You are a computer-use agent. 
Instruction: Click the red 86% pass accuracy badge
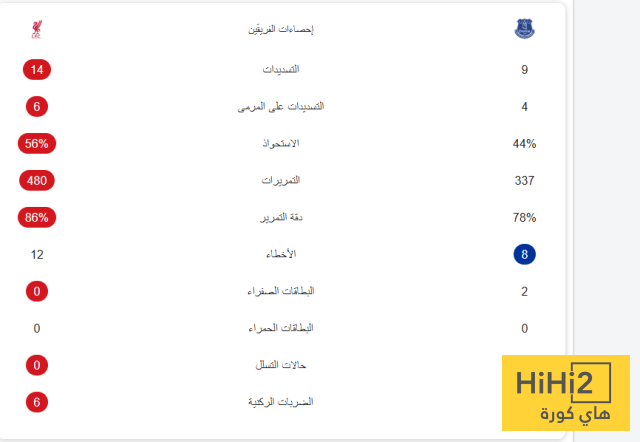[37, 217]
